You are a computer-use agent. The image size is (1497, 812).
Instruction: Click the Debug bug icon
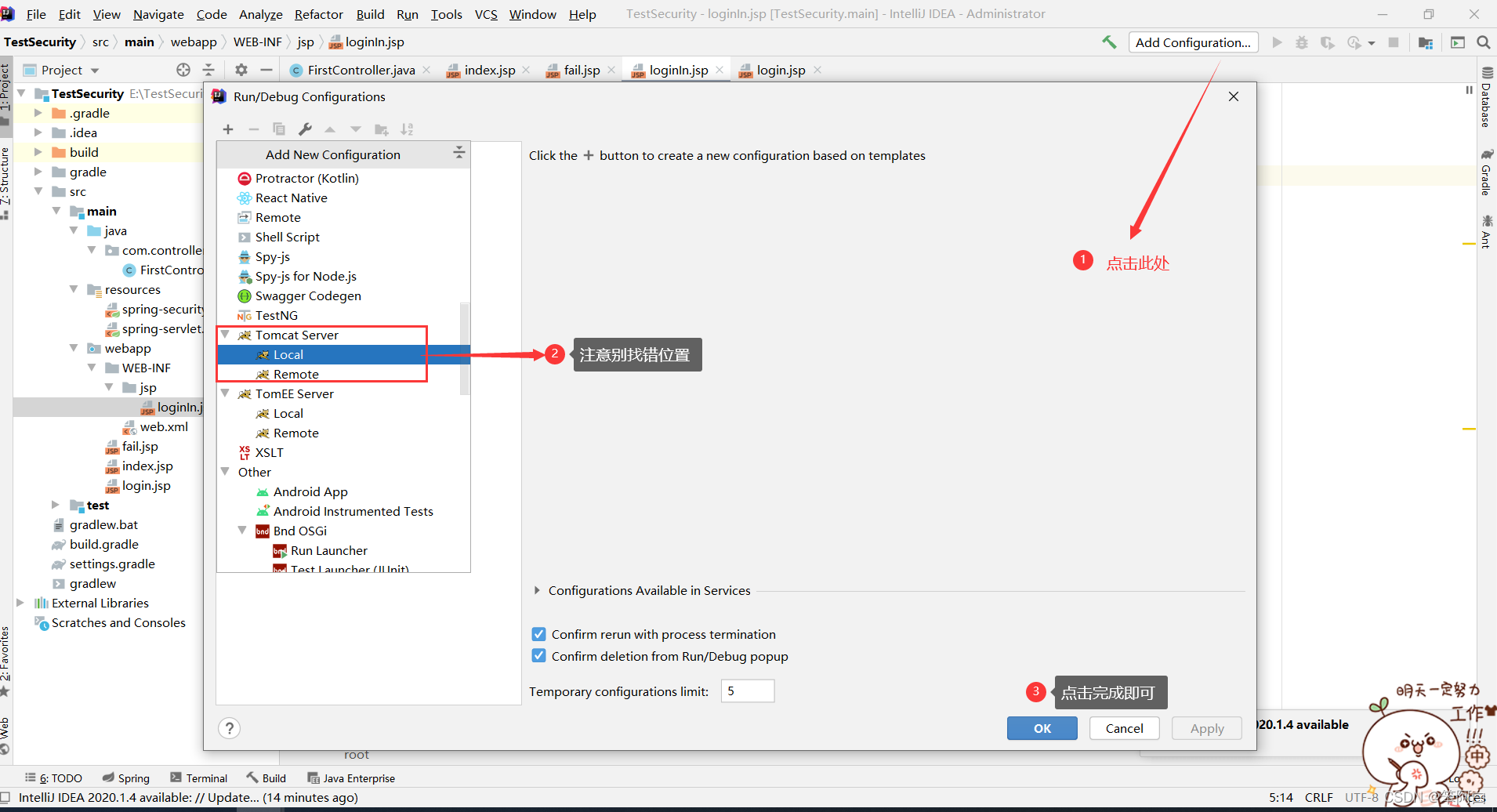point(1302,42)
